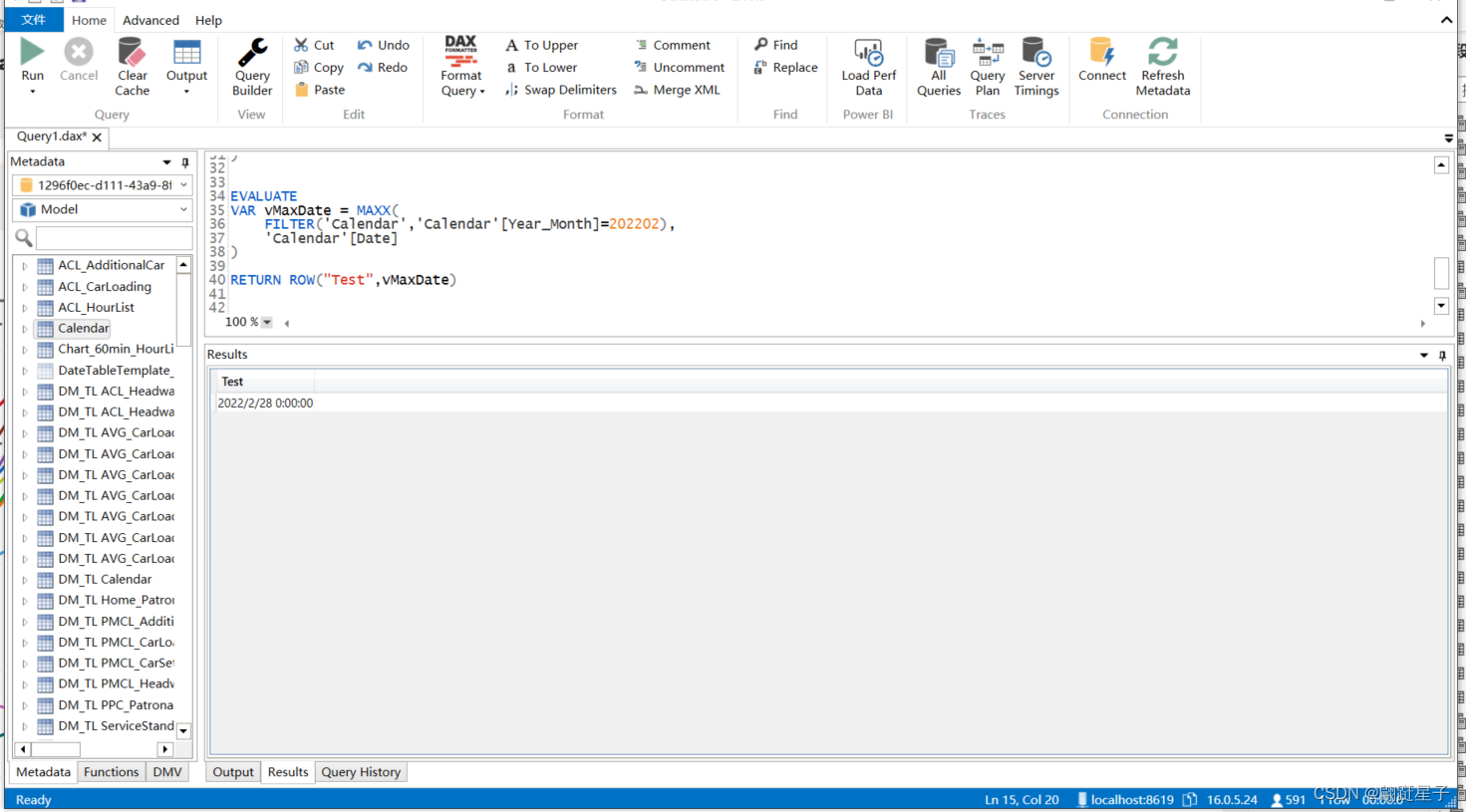
Task: Open the database dropdown starting with 1296f0ec
Action: (101, 185)
